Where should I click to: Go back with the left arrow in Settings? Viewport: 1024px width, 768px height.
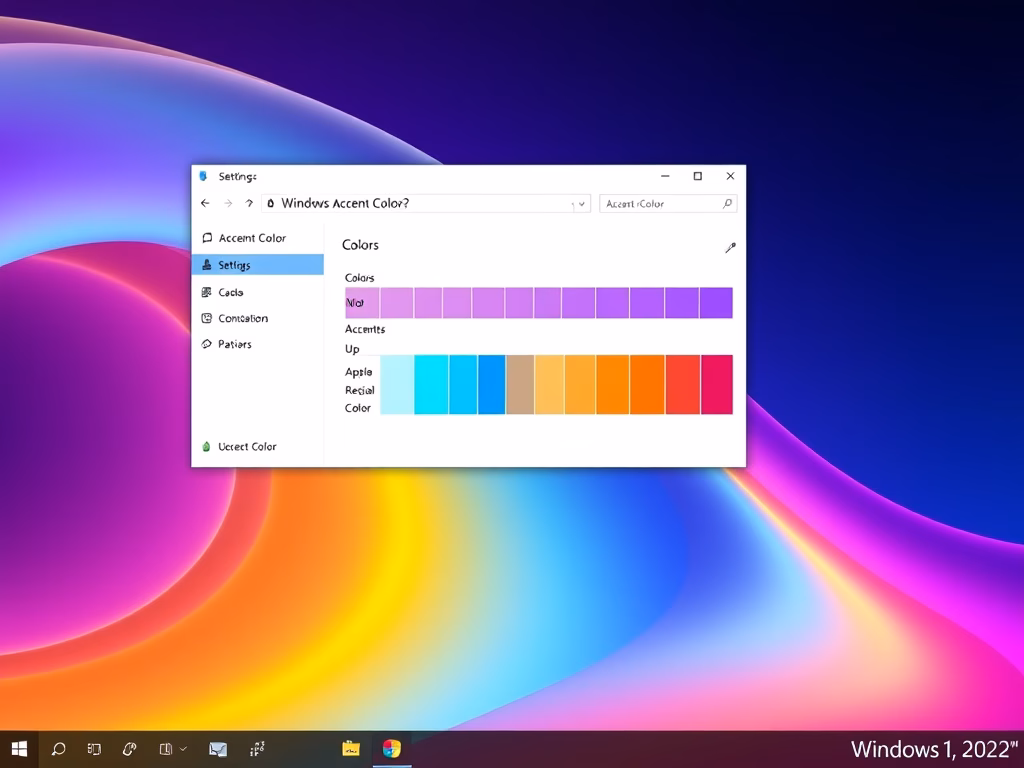205,203
